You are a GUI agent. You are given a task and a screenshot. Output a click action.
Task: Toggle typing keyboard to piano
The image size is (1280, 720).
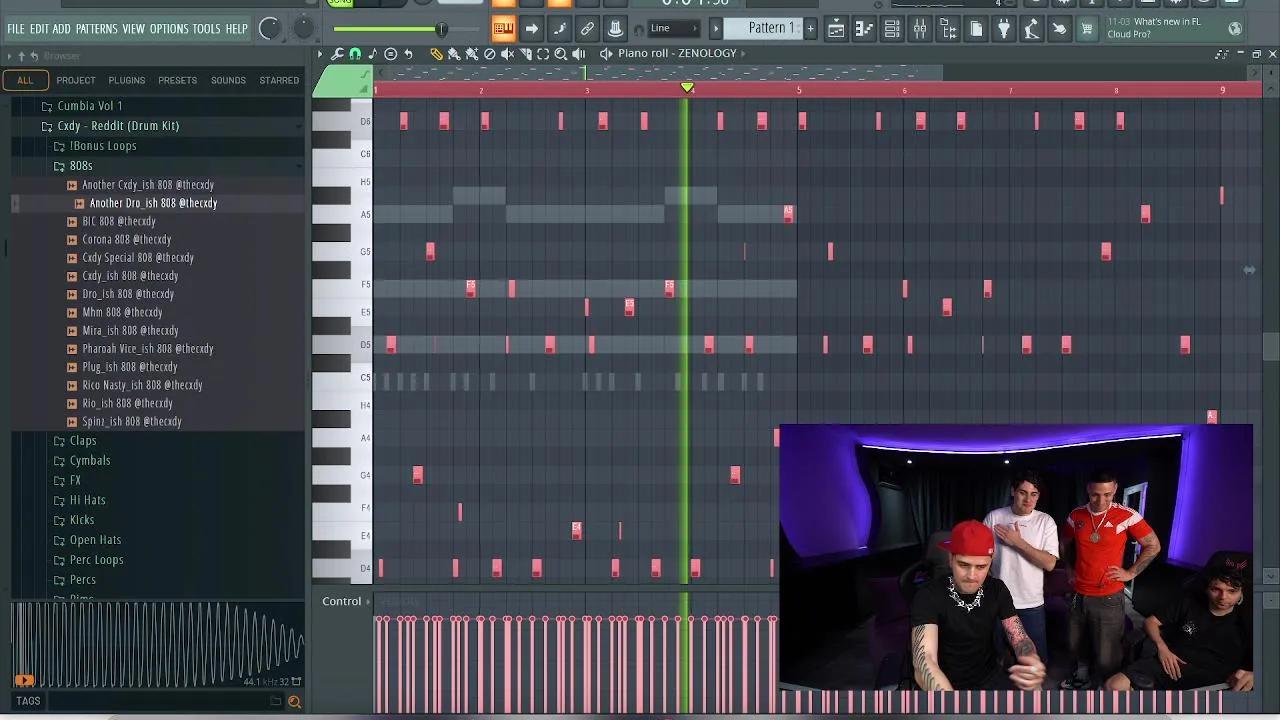tap(504, 28)
